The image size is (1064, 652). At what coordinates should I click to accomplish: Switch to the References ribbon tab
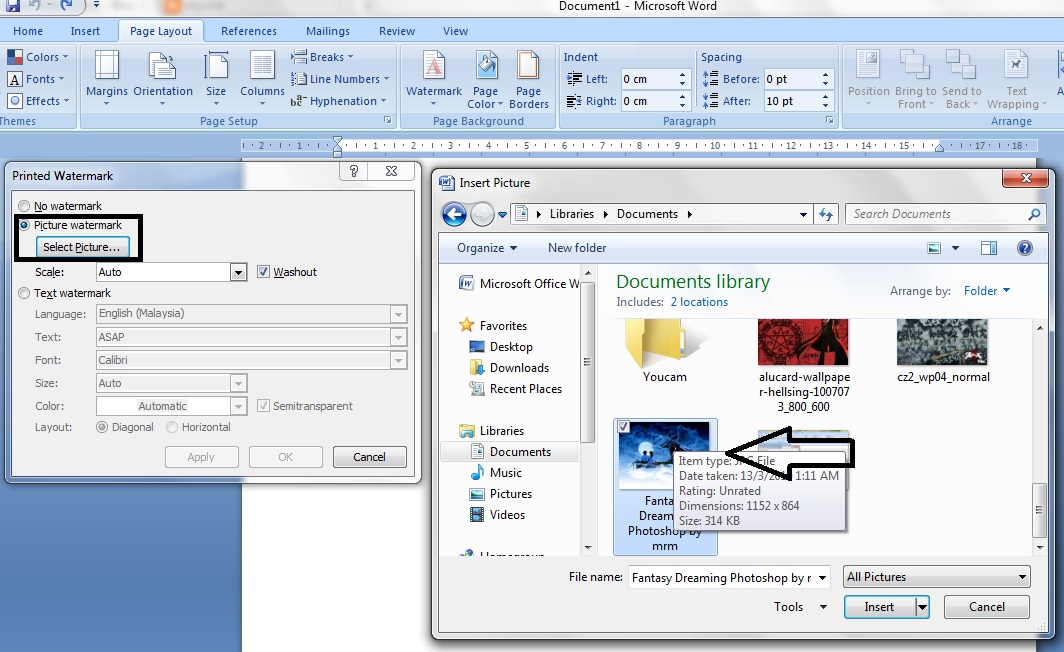[248, 30]
